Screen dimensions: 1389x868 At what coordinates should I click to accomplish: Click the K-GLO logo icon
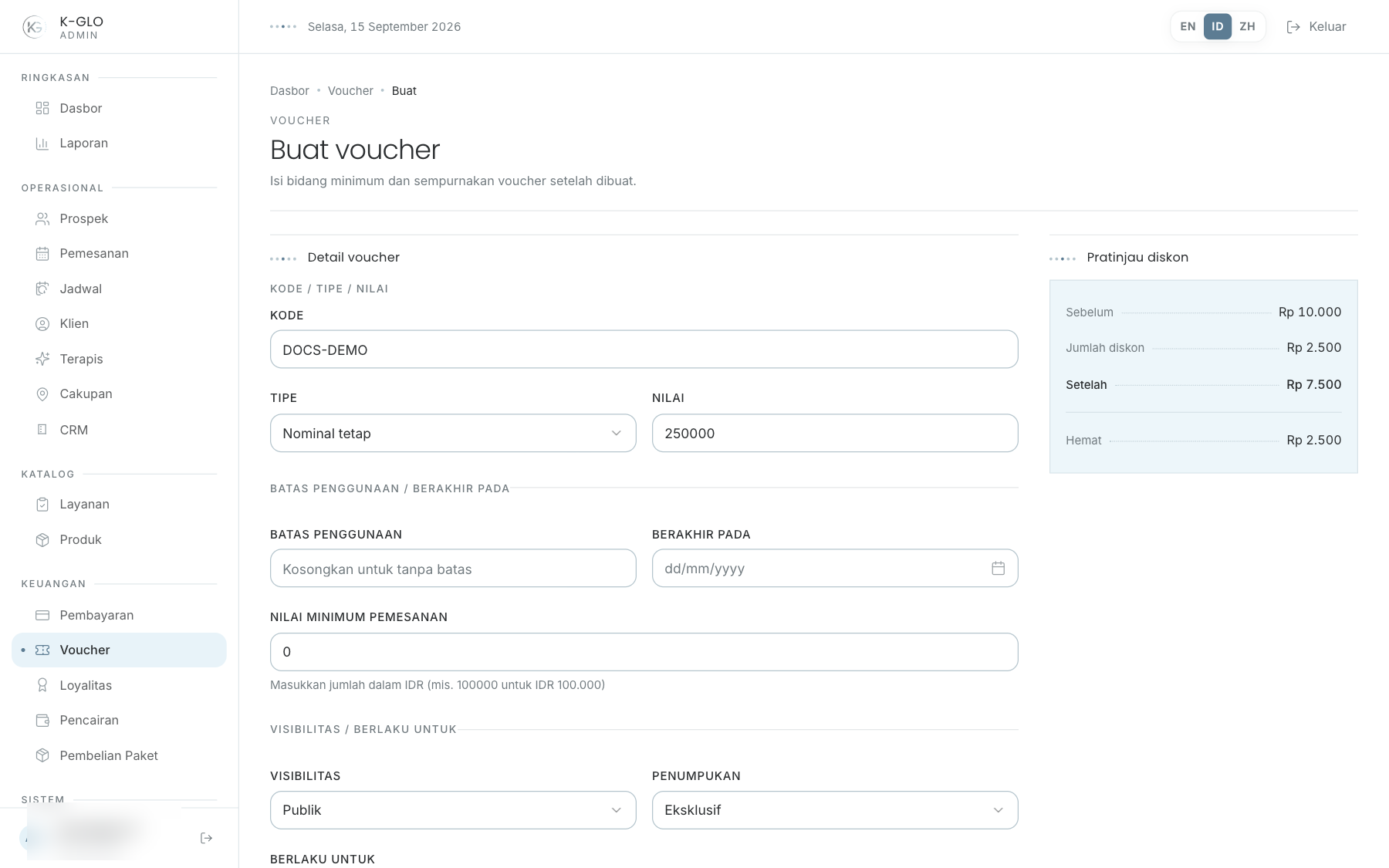click(34, 27)
